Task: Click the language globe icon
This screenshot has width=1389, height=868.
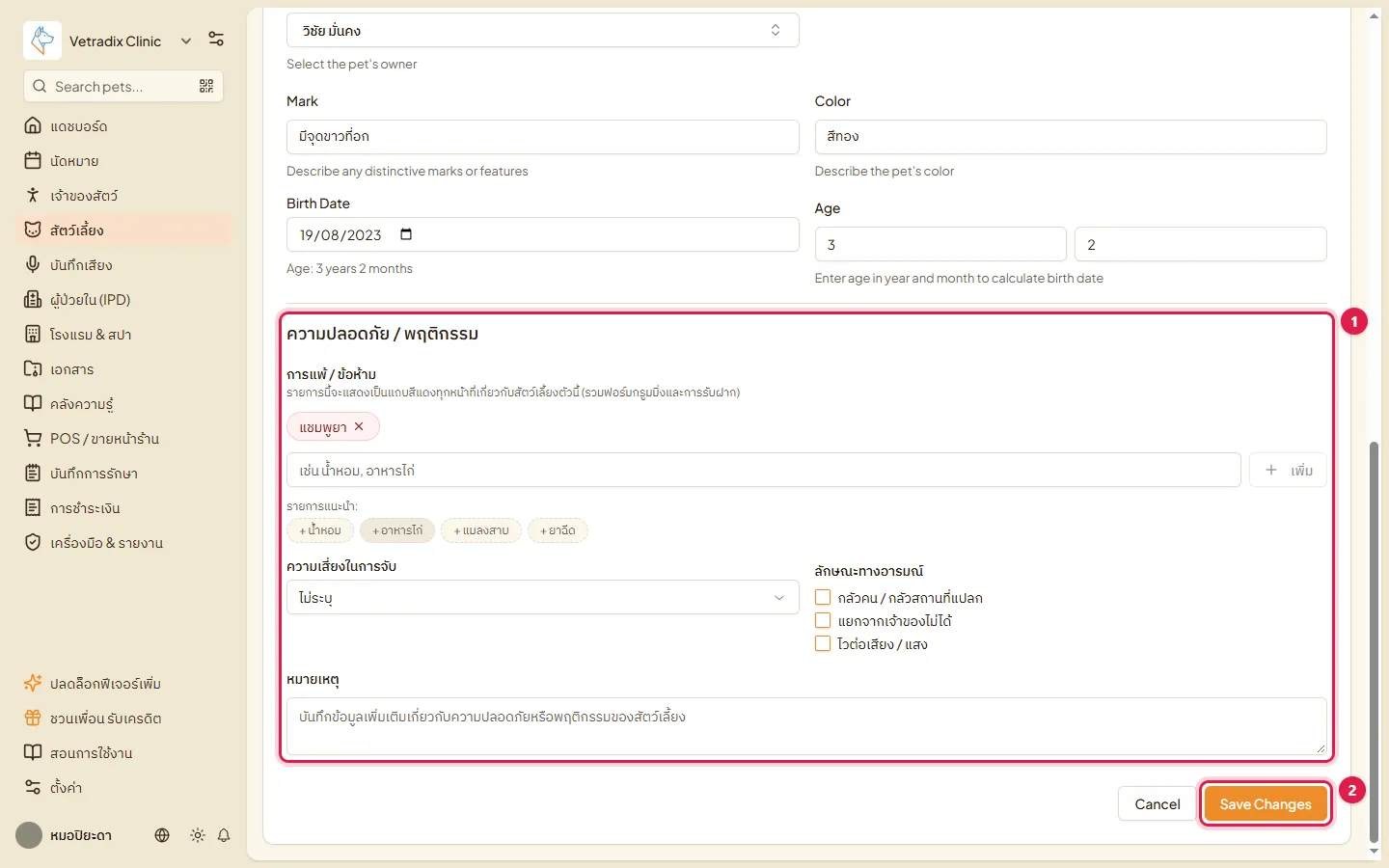Action: tap(162, 835)
